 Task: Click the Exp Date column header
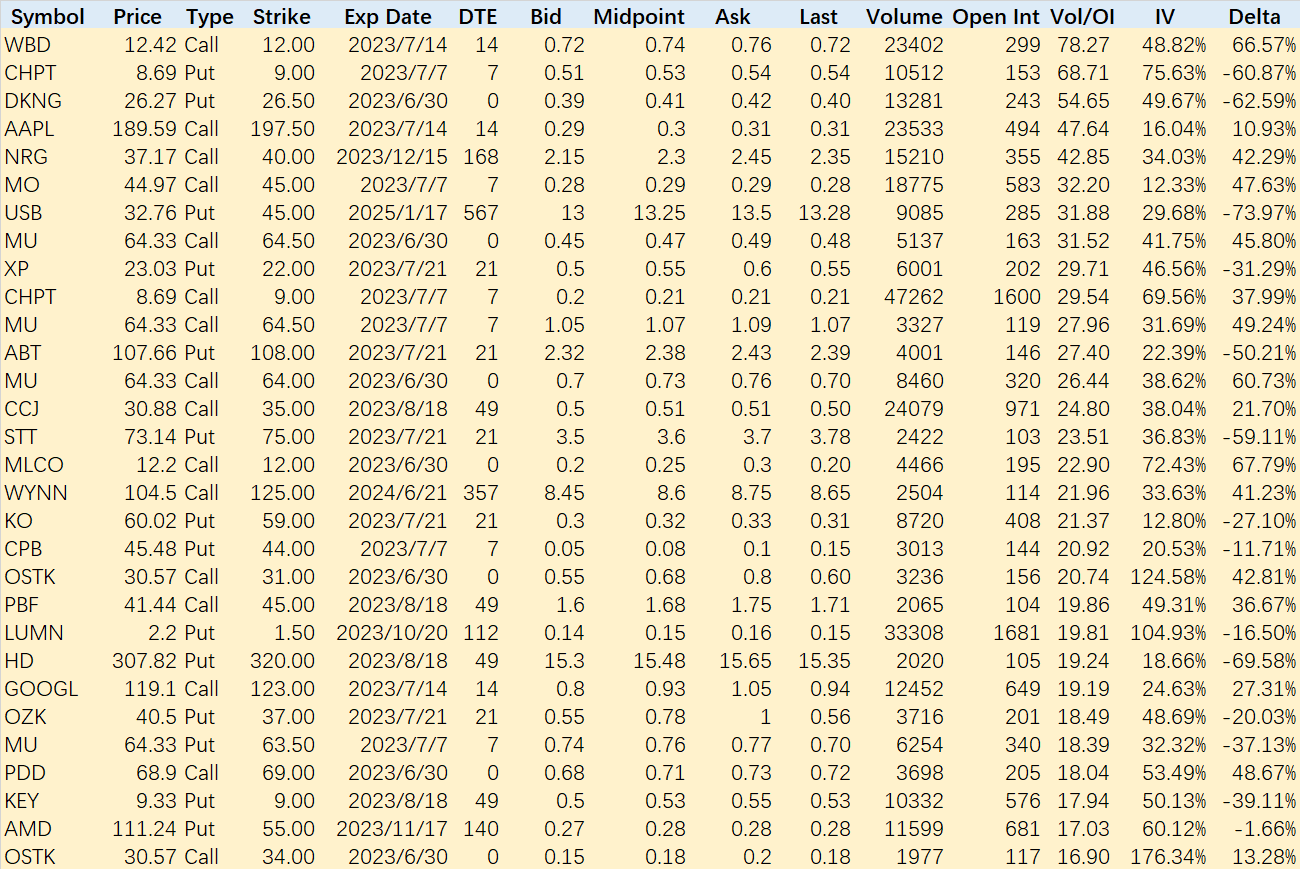[x=387, y=17]
